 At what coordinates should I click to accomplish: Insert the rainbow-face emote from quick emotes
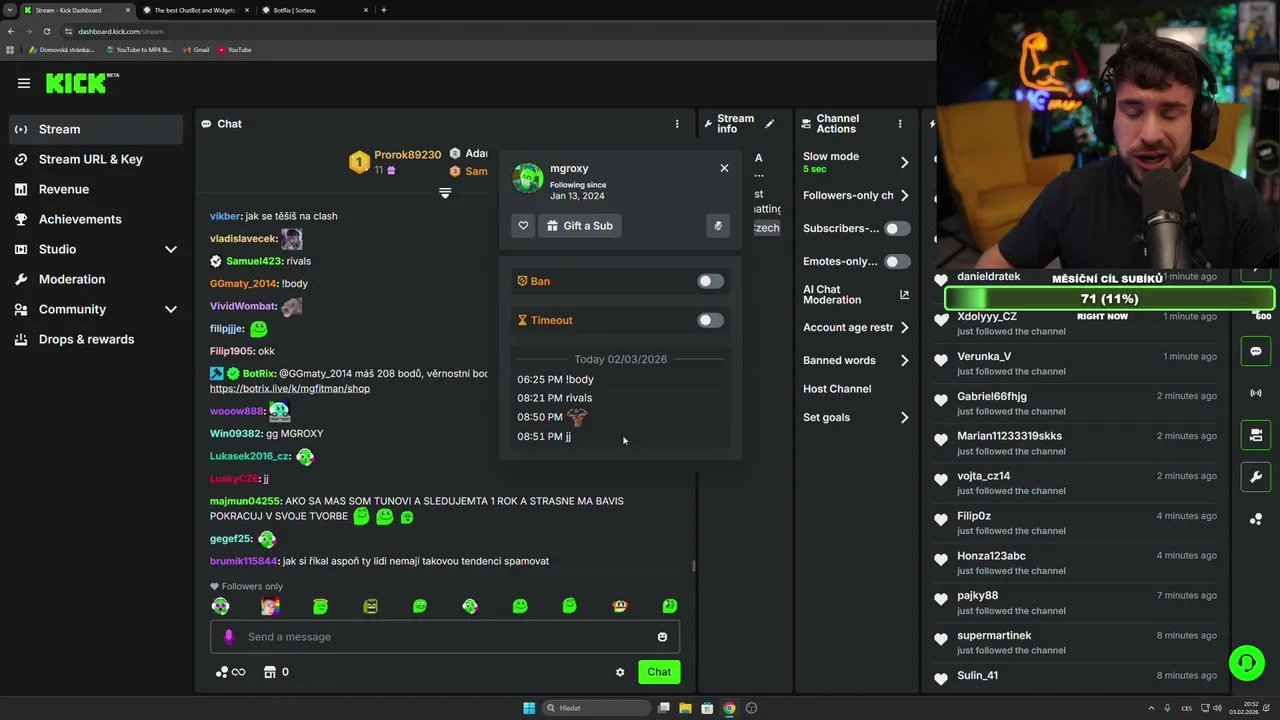[x=270, y=606]
